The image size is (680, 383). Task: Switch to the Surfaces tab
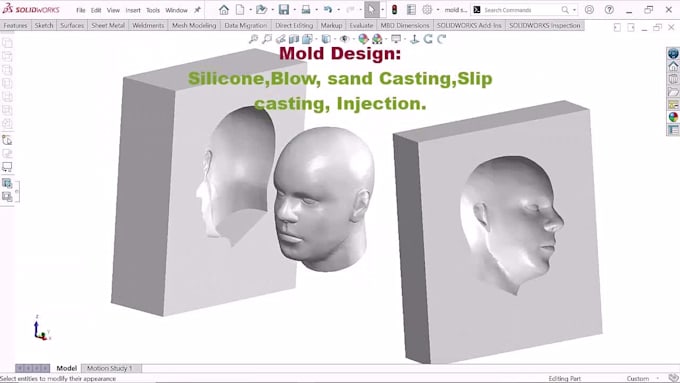[x=72, y=26]
